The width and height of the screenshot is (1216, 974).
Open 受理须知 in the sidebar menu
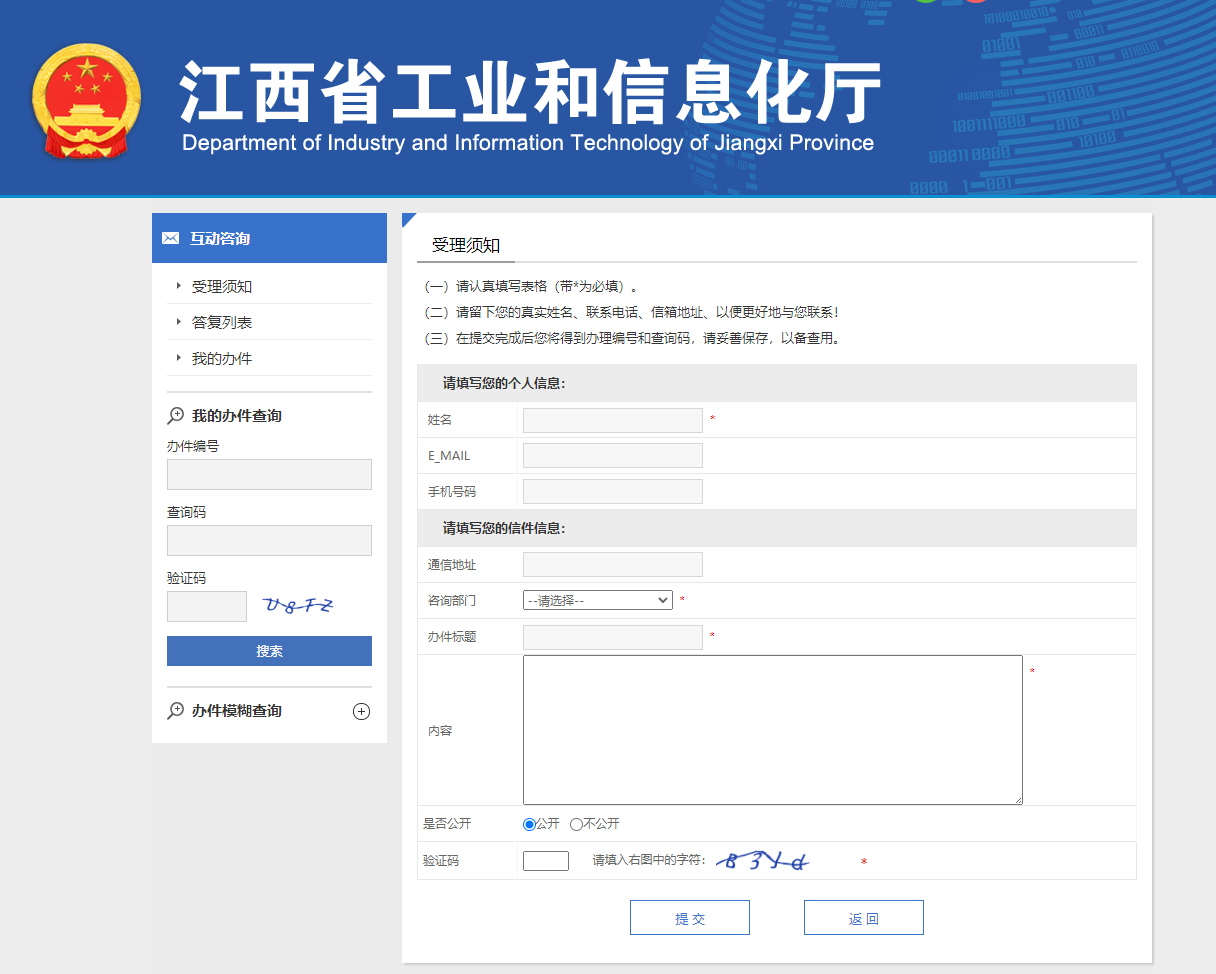pos(222,287)
